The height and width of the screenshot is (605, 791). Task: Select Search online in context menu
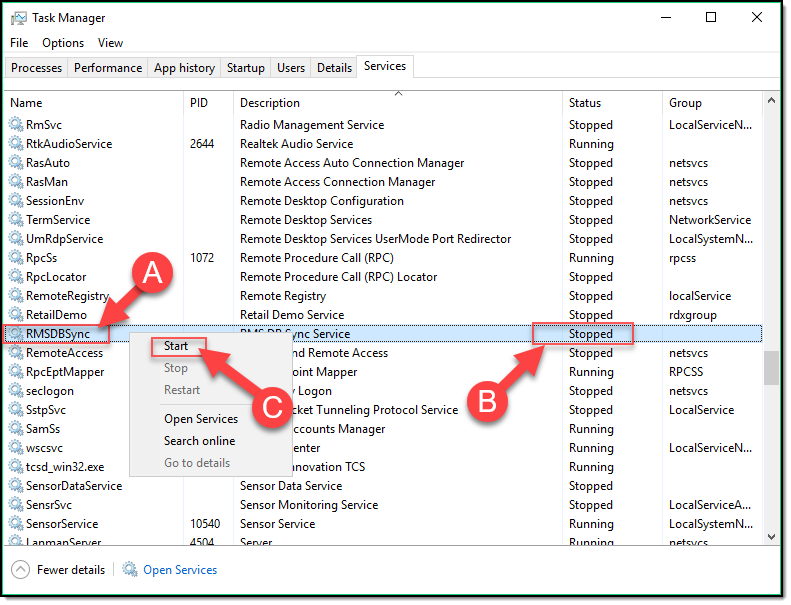coord(199,441)
